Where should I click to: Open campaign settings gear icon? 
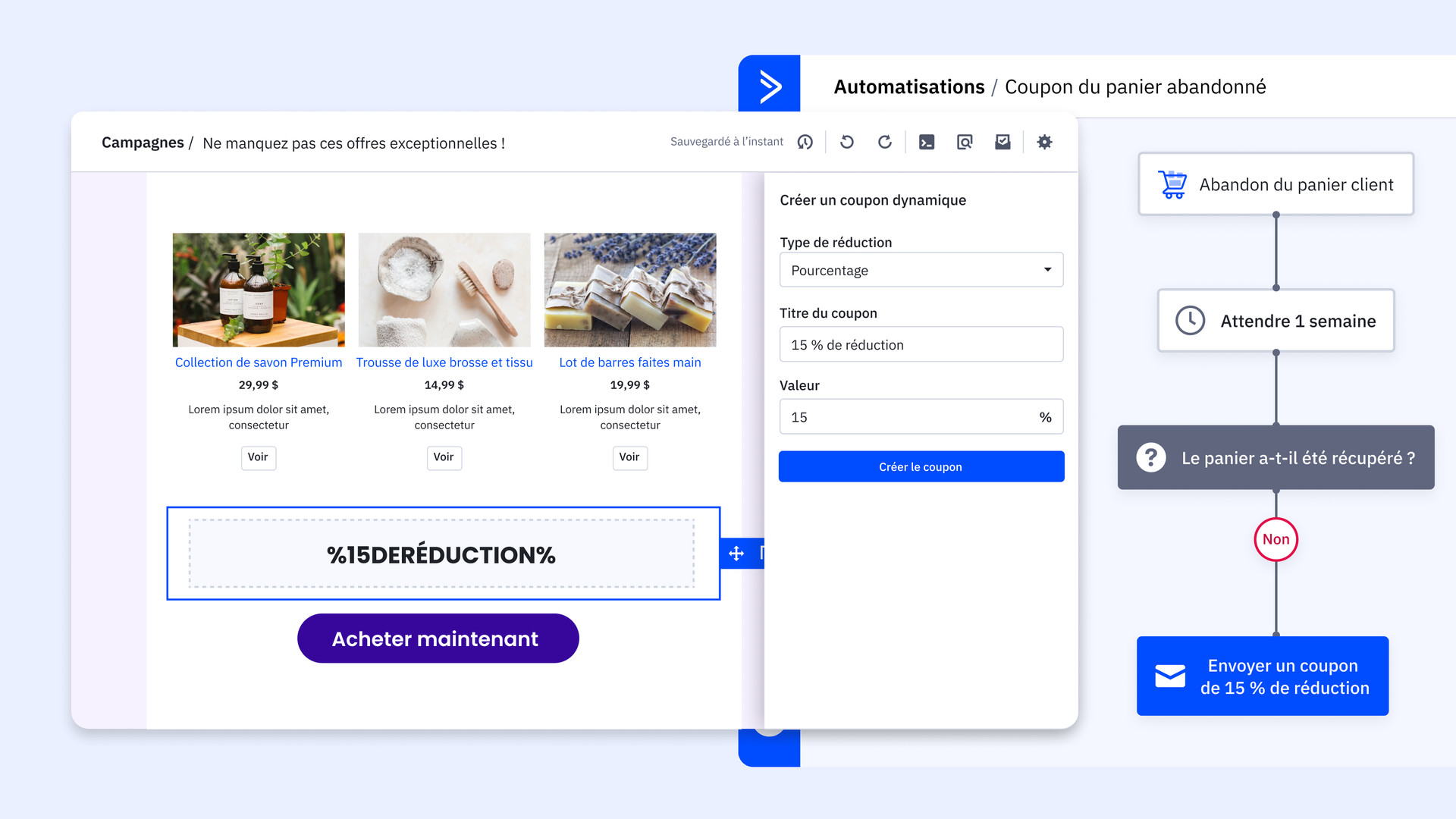click(1044, 142)
